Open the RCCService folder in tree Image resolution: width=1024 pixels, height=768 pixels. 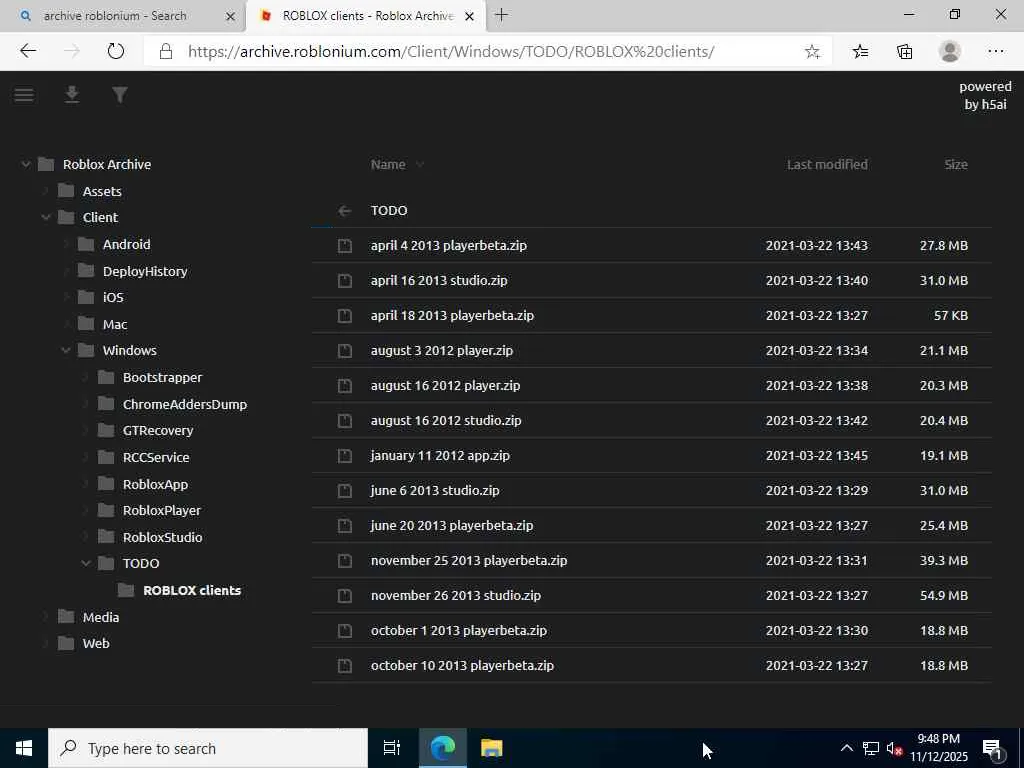155,457
